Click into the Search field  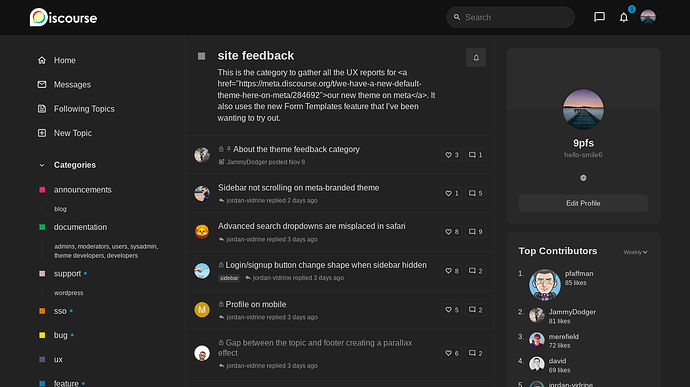510,17
